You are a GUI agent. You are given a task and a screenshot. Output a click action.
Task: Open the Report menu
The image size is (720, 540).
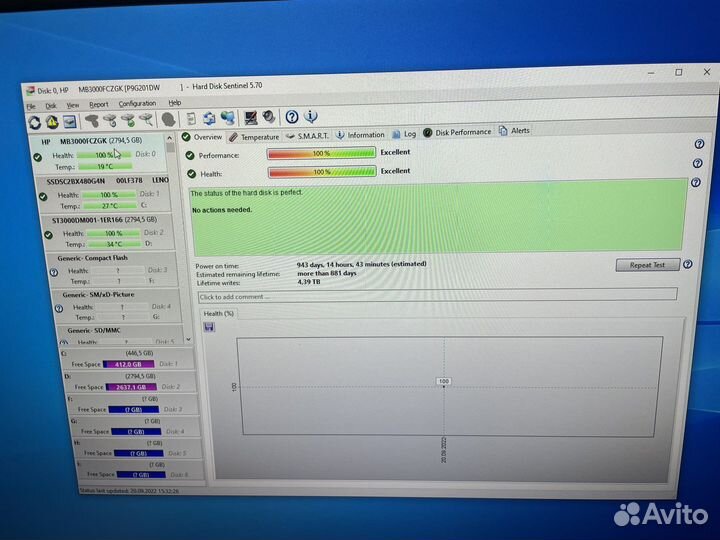tap(99, 104)
